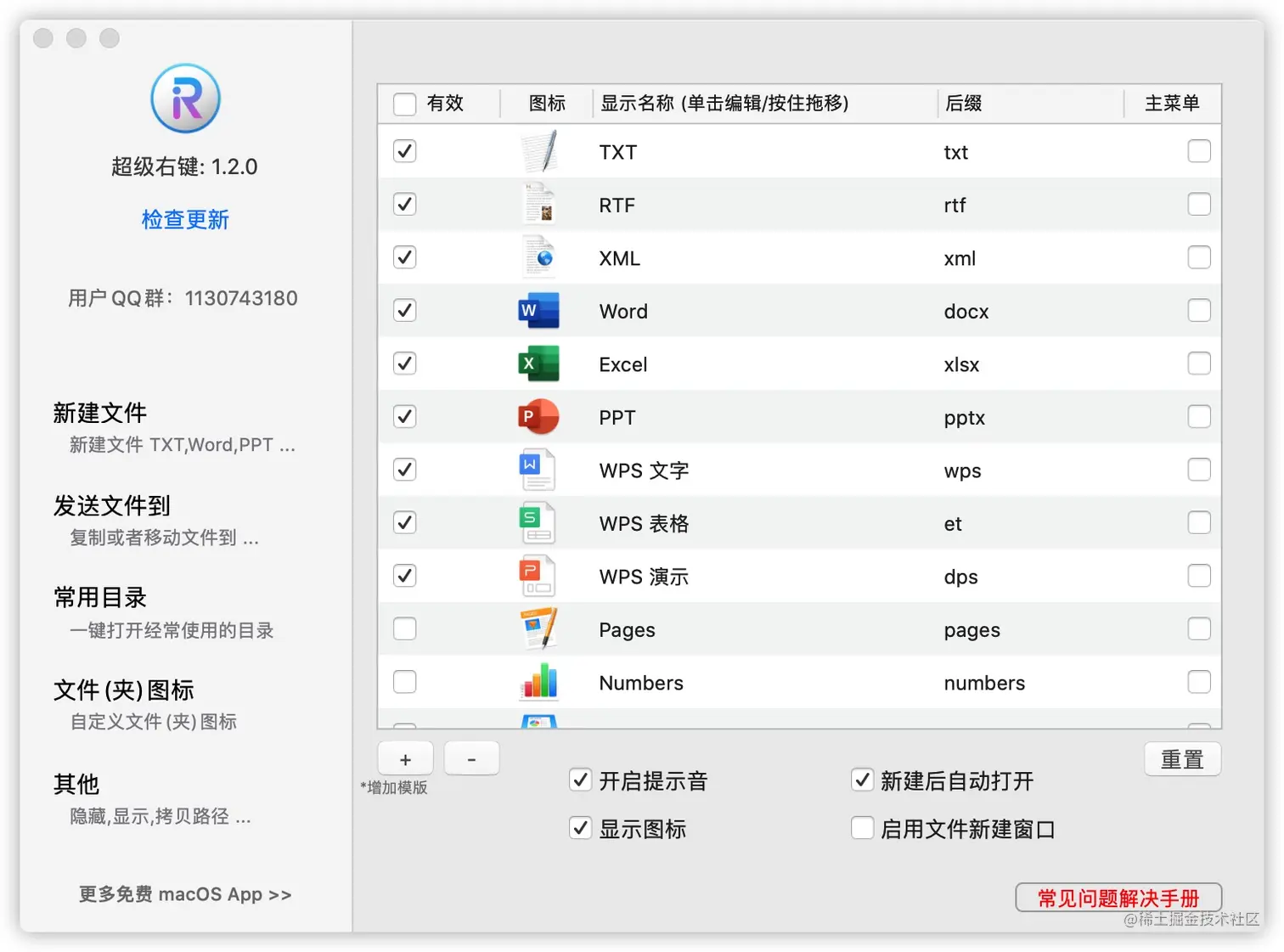The image size is (1284, 952).
Task: Click the 重置 reset button
Action: (x=1182, y=759)
